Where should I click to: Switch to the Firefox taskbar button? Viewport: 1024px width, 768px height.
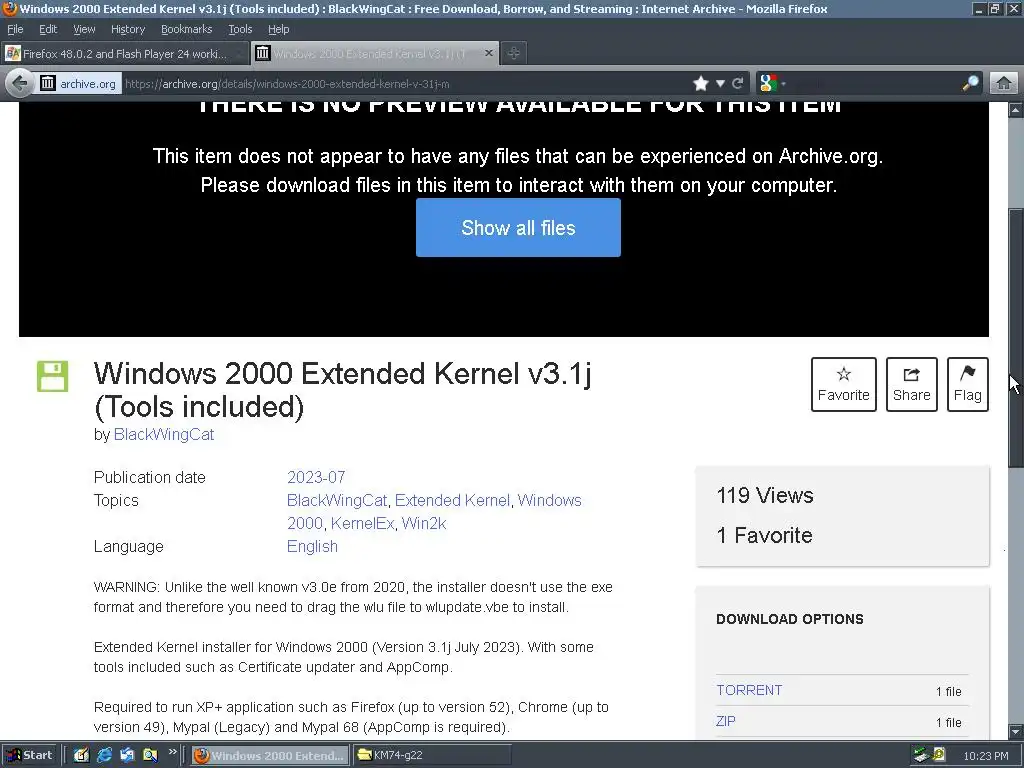point(270,756)
